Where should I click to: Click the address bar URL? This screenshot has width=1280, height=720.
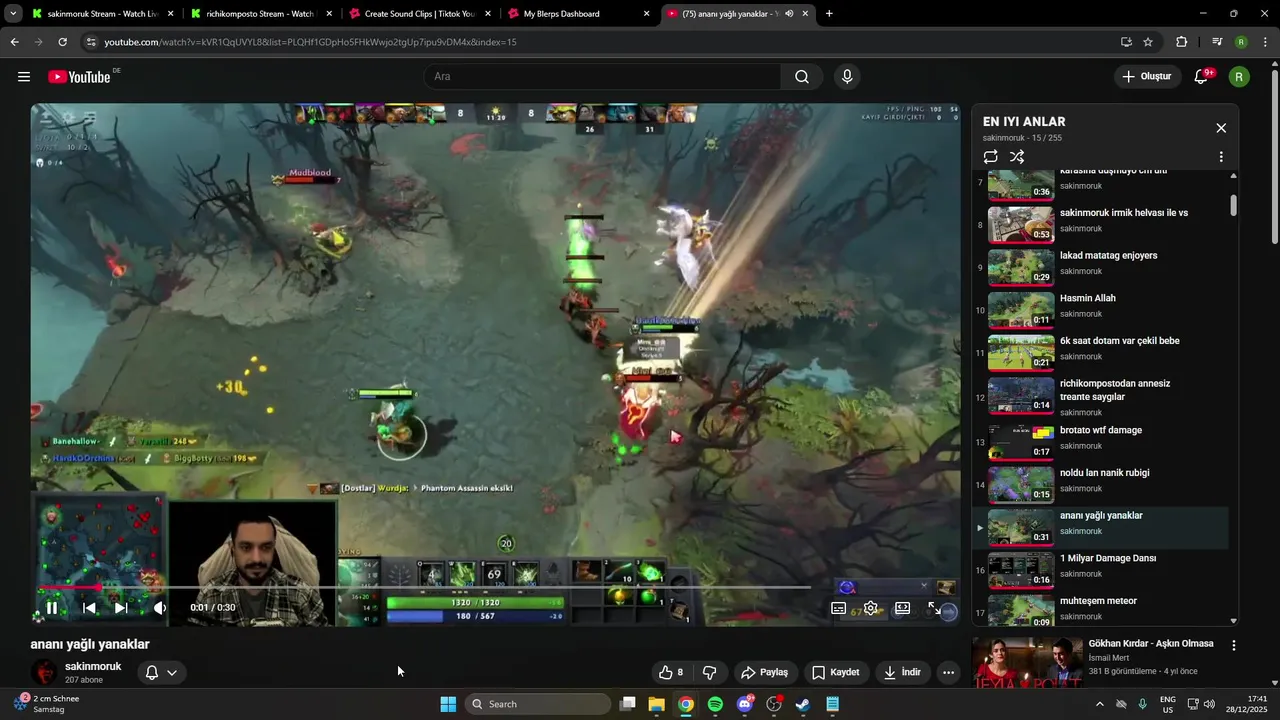click(x=310, y=42)
